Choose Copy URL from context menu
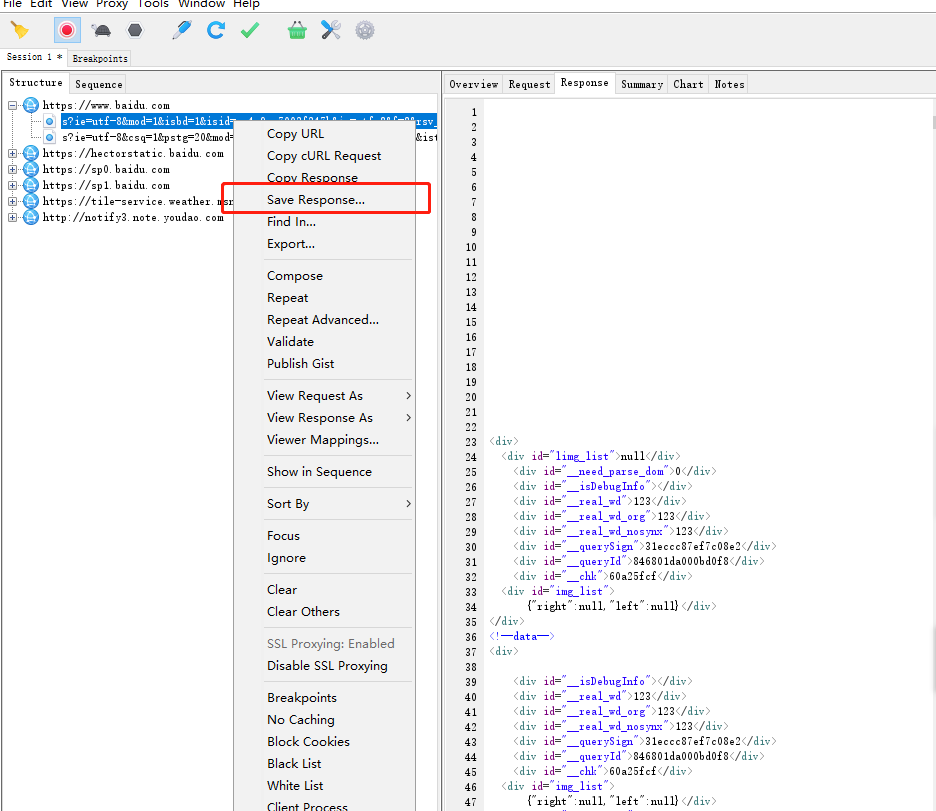Screen dimensions: 936x811 [324, 134]
